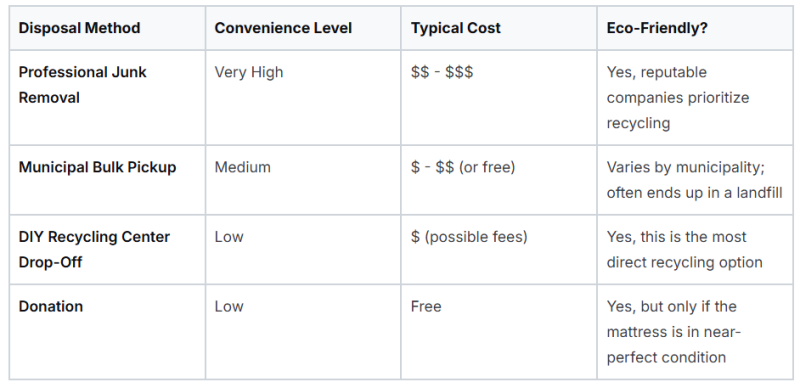The image size is (800, 382).
Task: Select the Professional Junk Removal row label
Action: [83, 85]
